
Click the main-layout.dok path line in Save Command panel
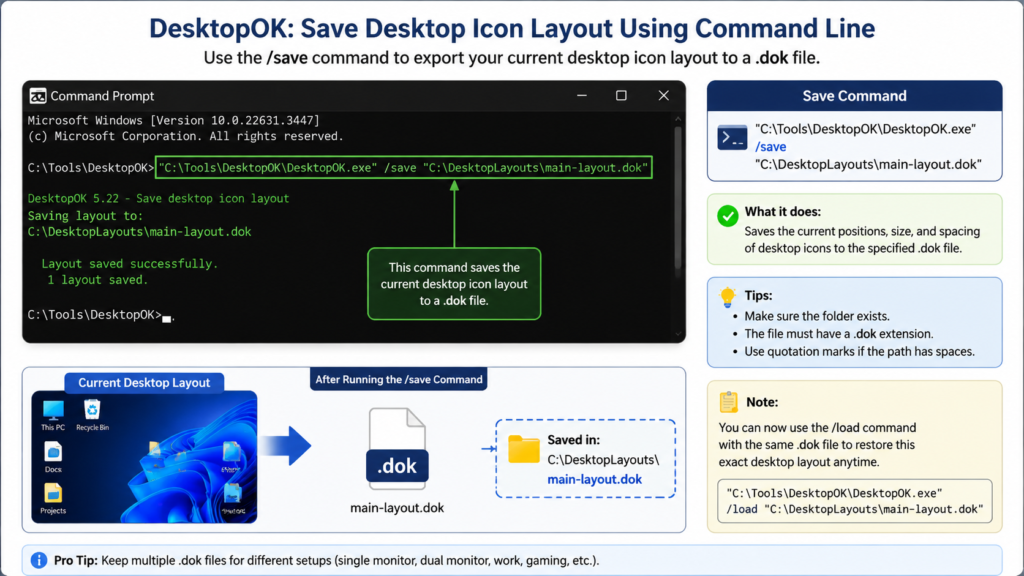pos(868,165)
